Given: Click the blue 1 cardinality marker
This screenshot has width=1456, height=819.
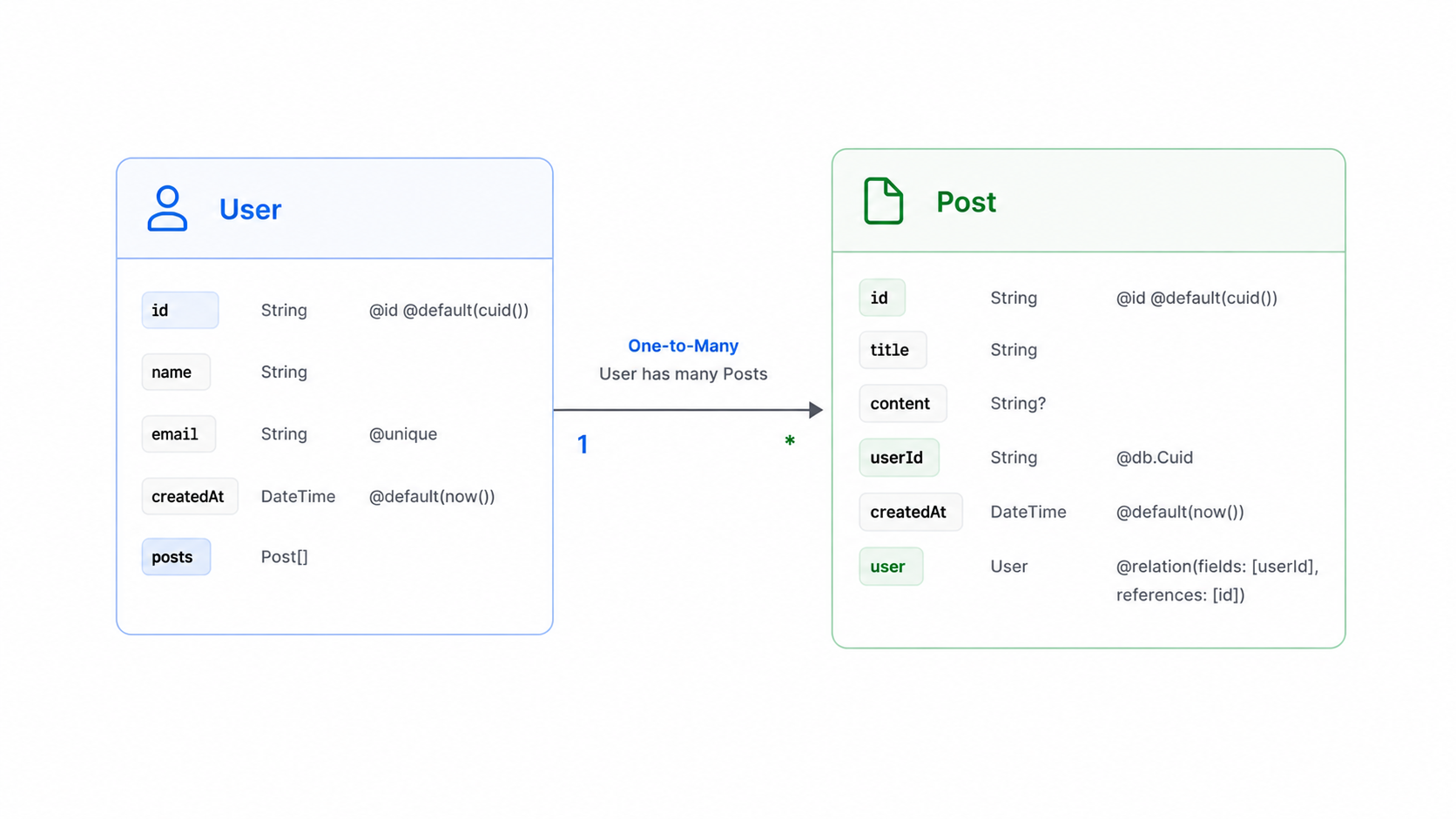Looking at the screenshot, I should pos(583,445).
